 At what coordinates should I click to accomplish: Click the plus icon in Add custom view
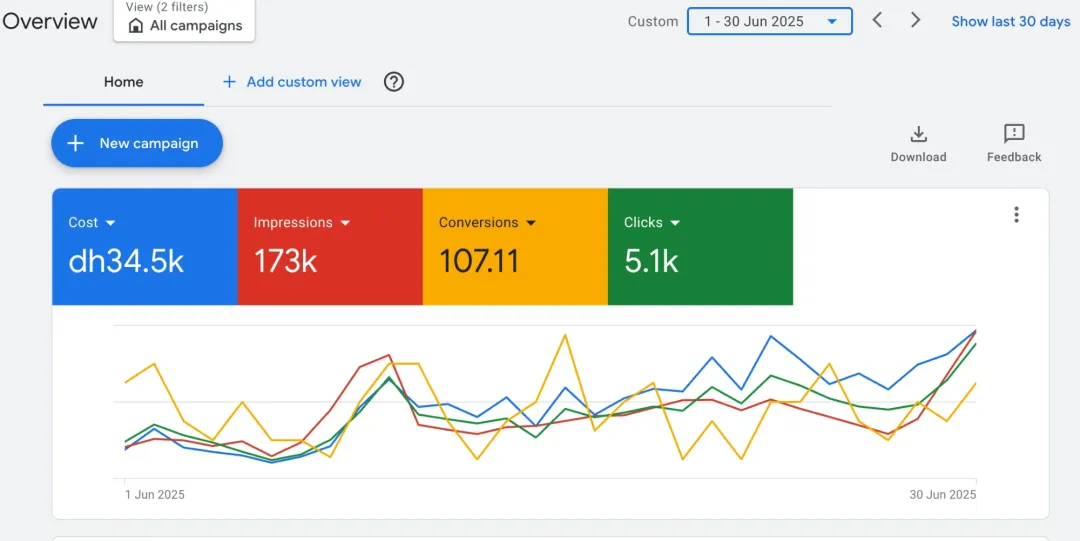coord(229,82)
